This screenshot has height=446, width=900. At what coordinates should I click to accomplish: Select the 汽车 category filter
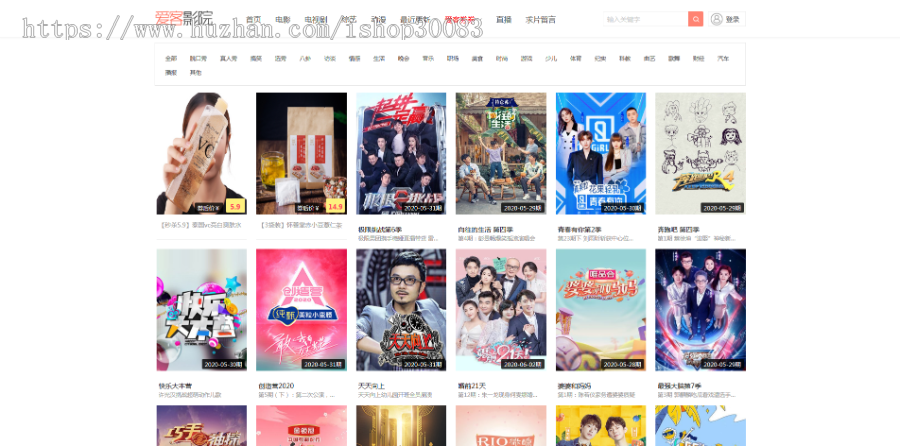coord(723,59)
